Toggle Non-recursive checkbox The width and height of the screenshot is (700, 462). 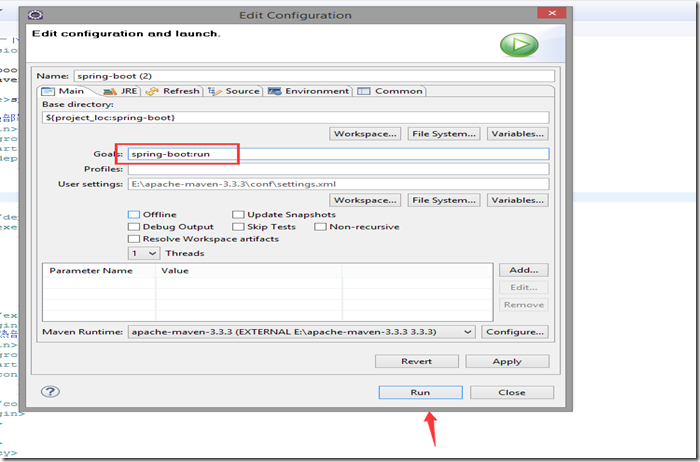pos(320,227)
